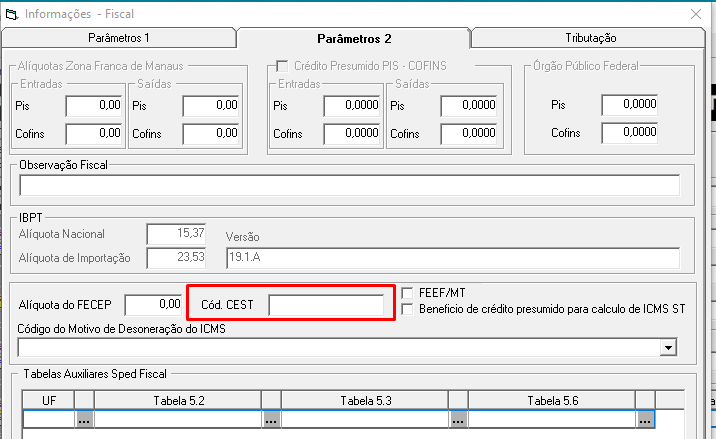The height and width of the screenshot is (439, 716).
Task: Click the IBPT Versão field showing 19.1.A
Action: point(453,258)
